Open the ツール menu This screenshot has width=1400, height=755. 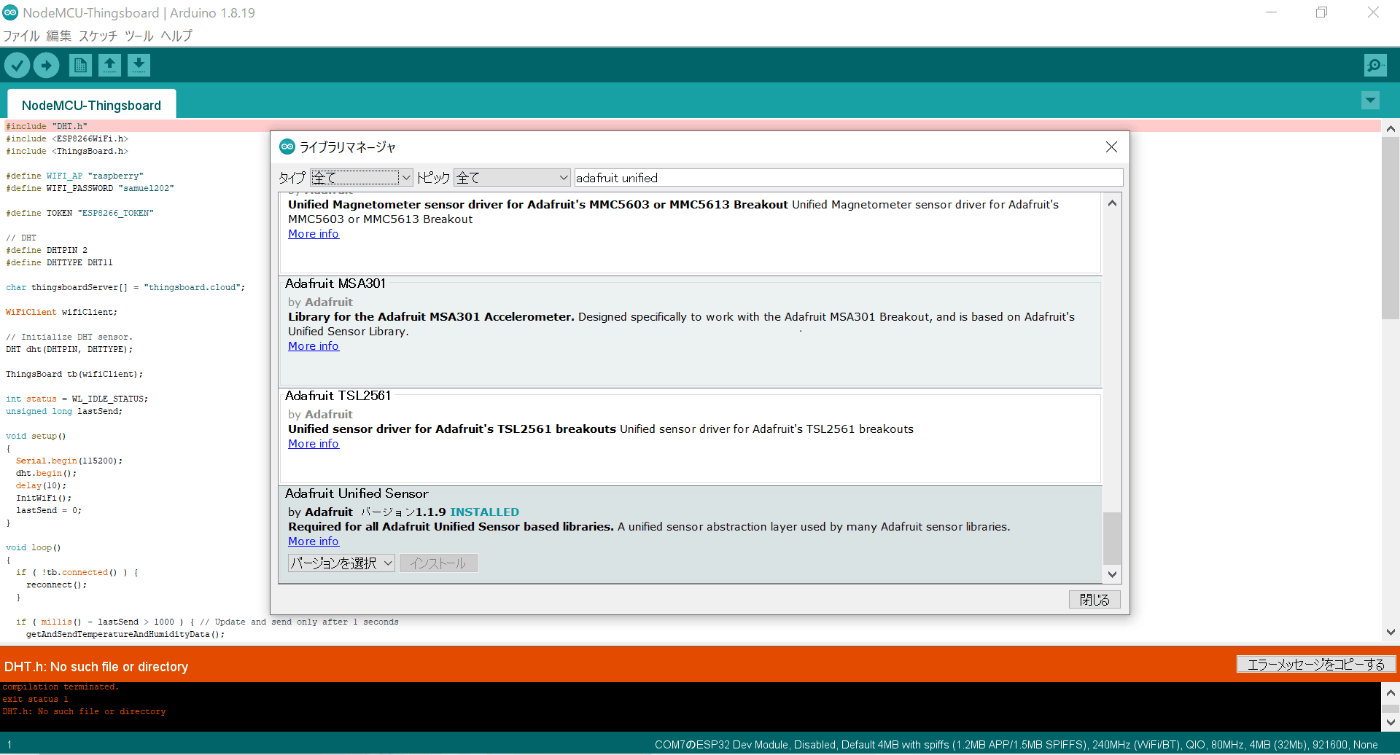click(x=139, y=36)
